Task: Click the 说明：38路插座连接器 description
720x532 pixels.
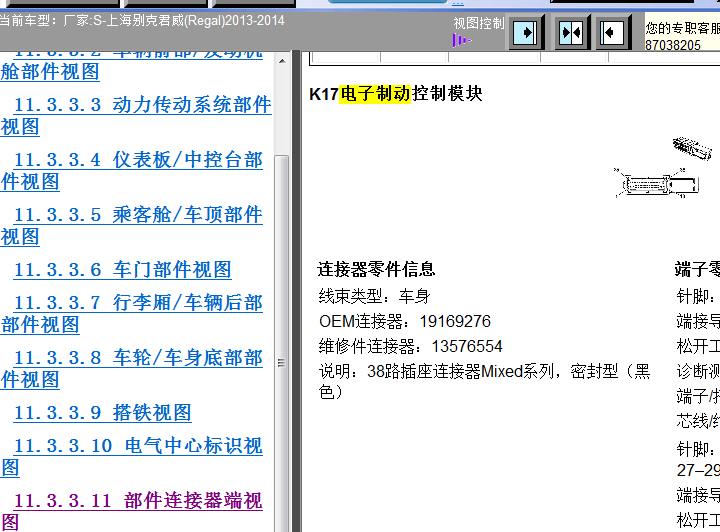Action: pyautogui.click(x=484, y=381)
